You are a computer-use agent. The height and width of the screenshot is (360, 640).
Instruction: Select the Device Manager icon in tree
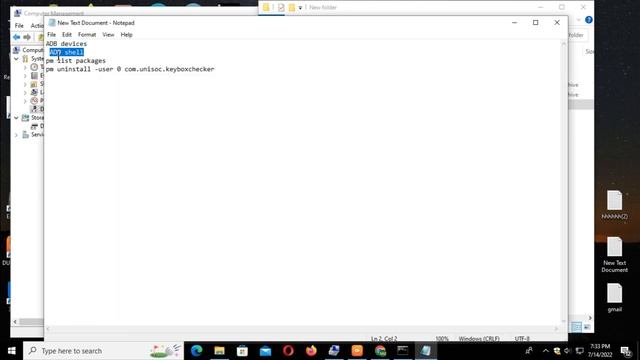coord(34,109)
